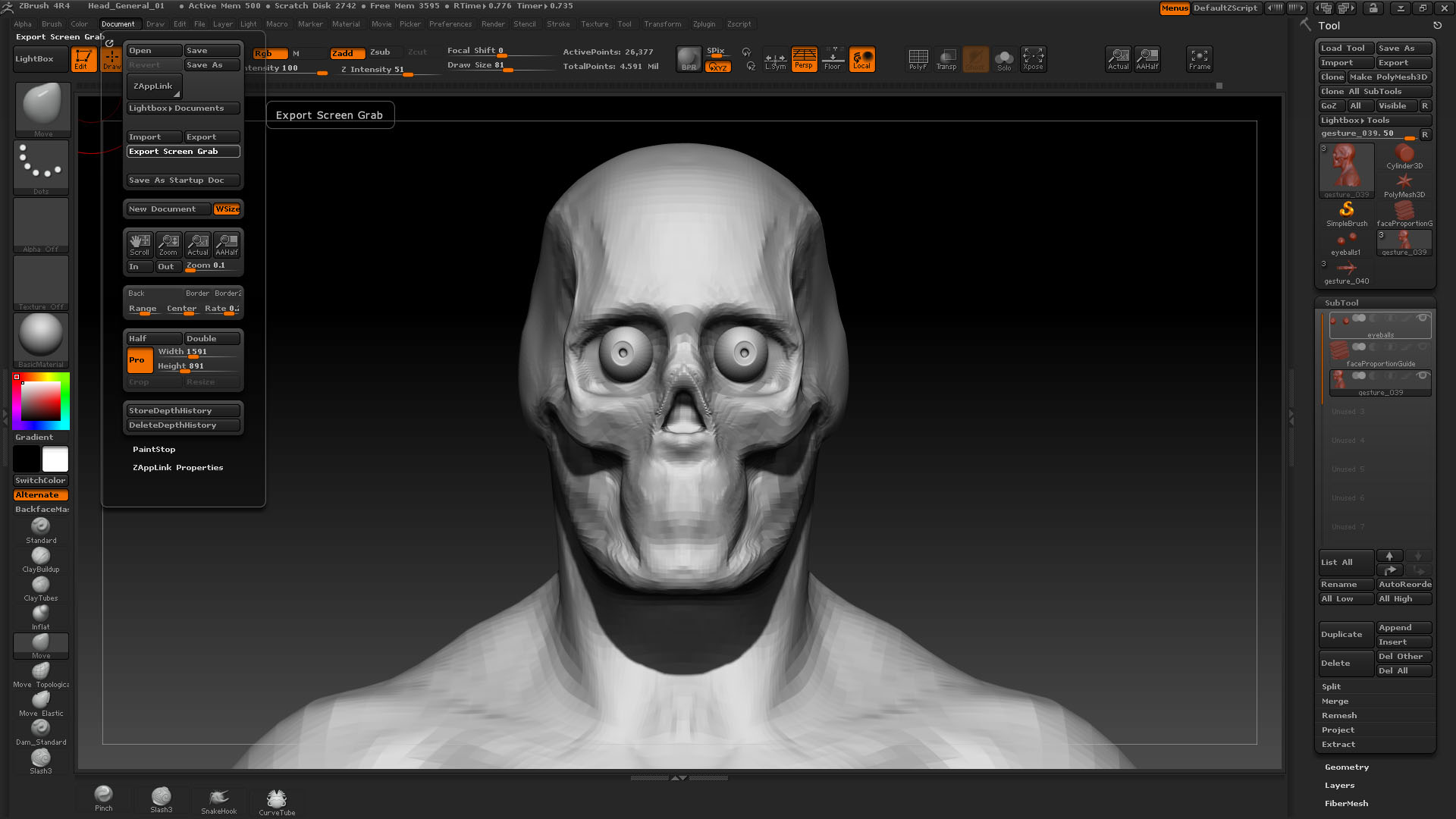Expand the Split section
Screen dimensions: 1456x819
(1332, 687)
